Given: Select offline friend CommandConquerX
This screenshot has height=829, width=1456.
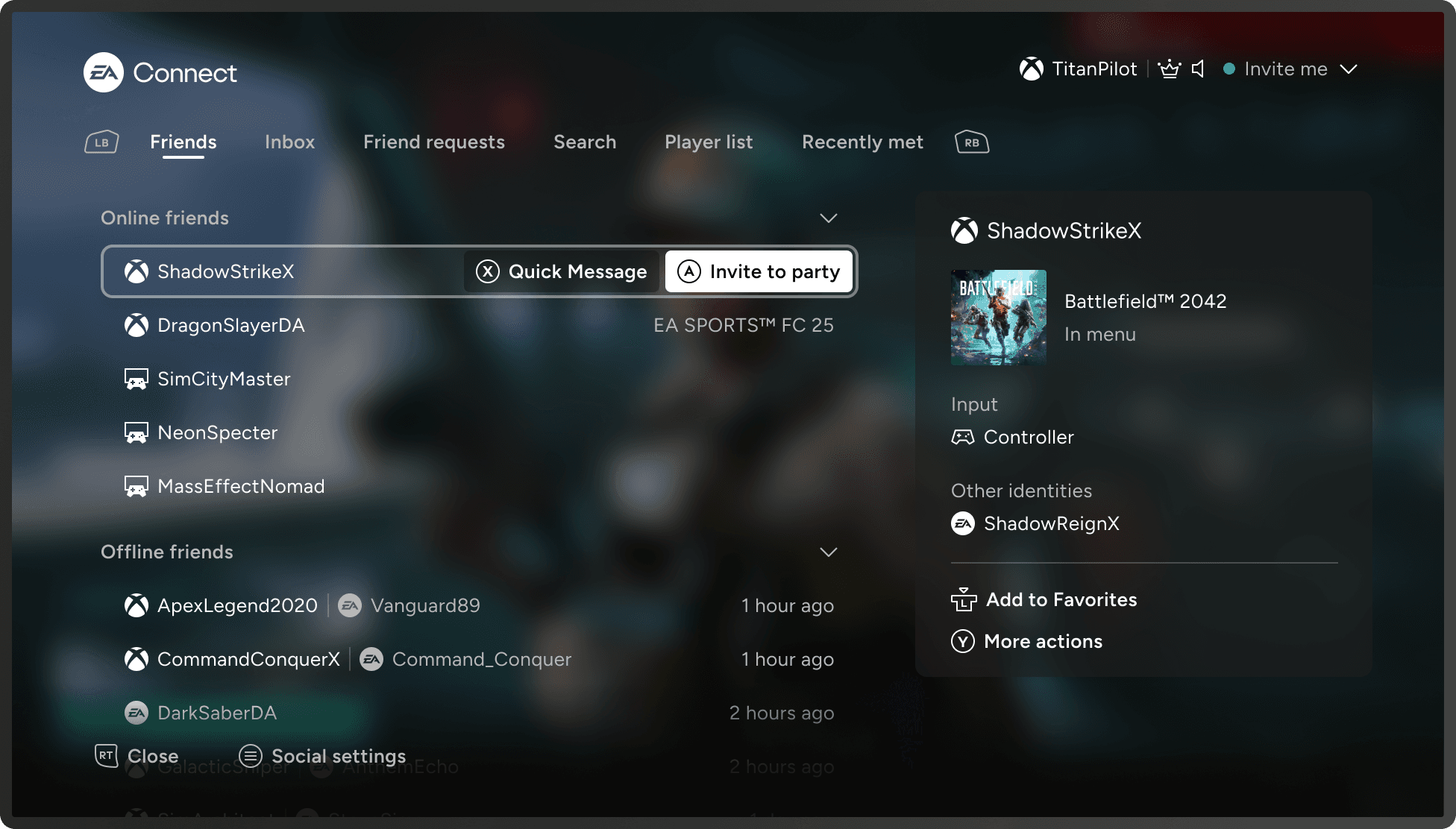Looking at the screenshot, I should (x=479, y=659).
